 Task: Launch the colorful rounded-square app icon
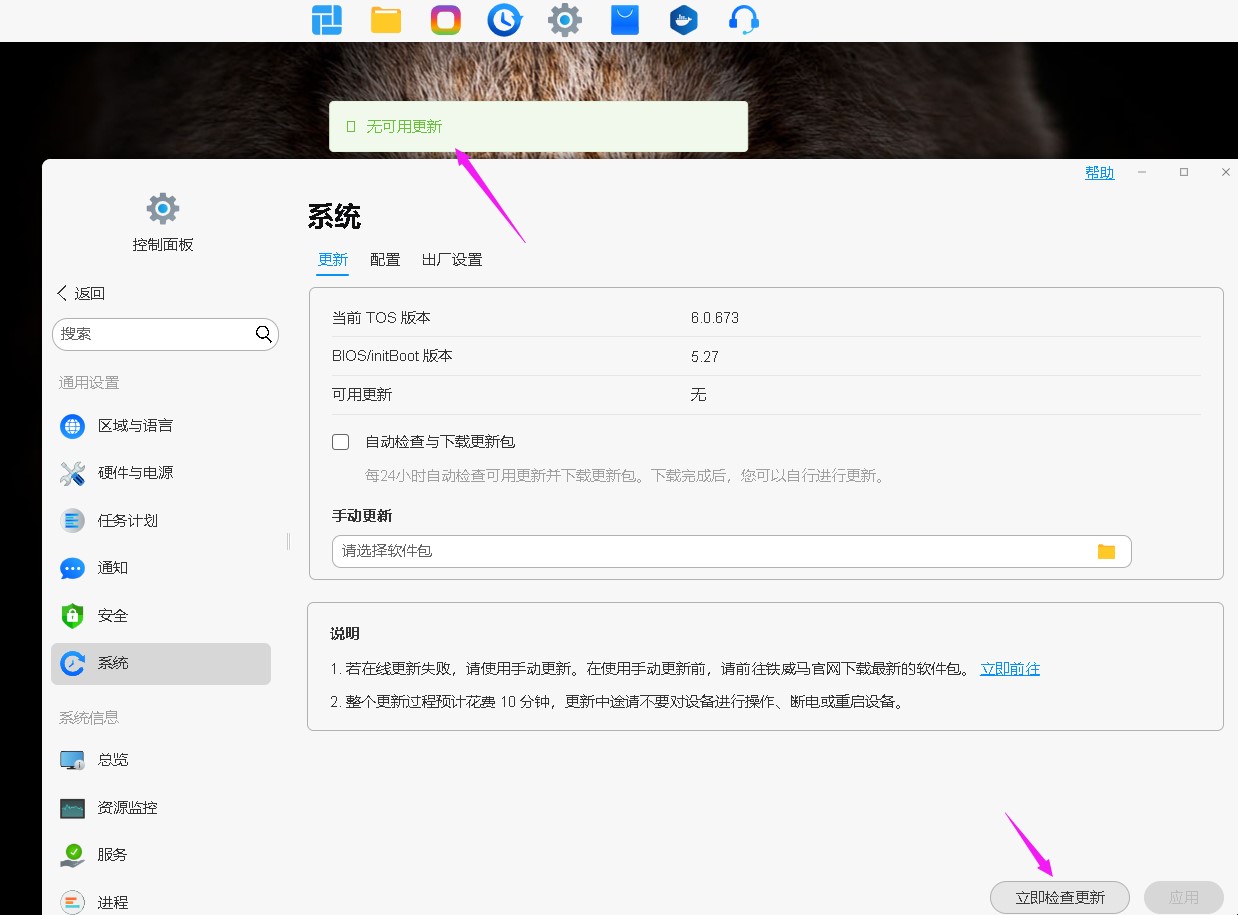(446, 20)
